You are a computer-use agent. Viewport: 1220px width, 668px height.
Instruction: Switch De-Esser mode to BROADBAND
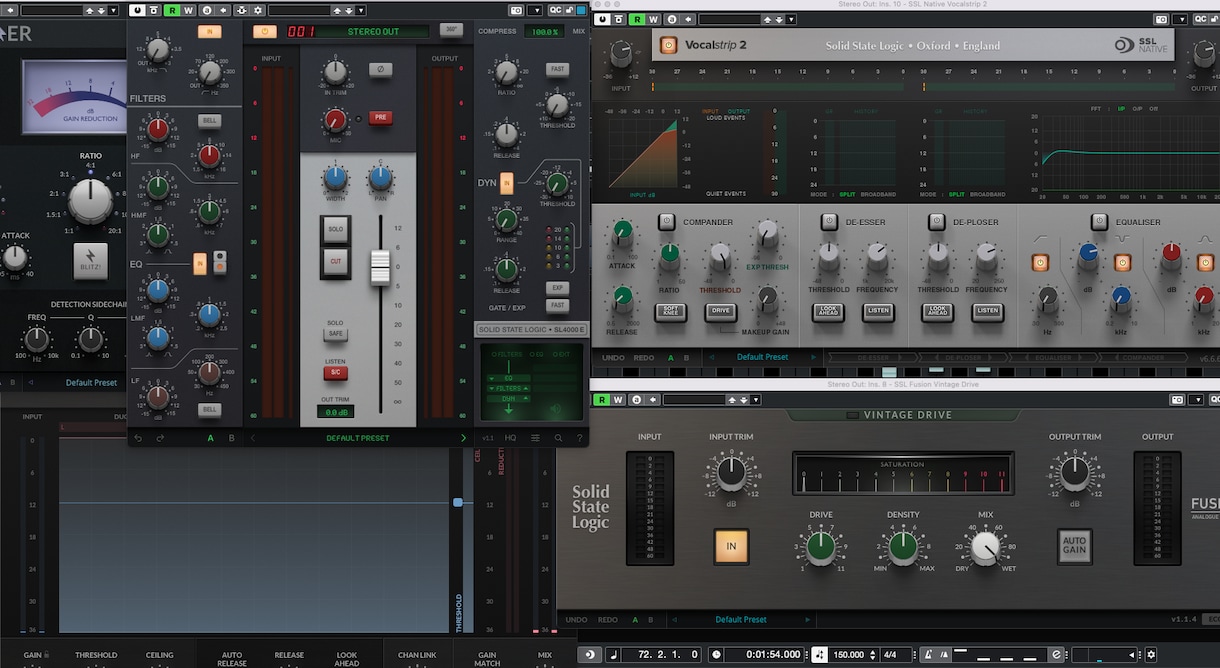880,194
